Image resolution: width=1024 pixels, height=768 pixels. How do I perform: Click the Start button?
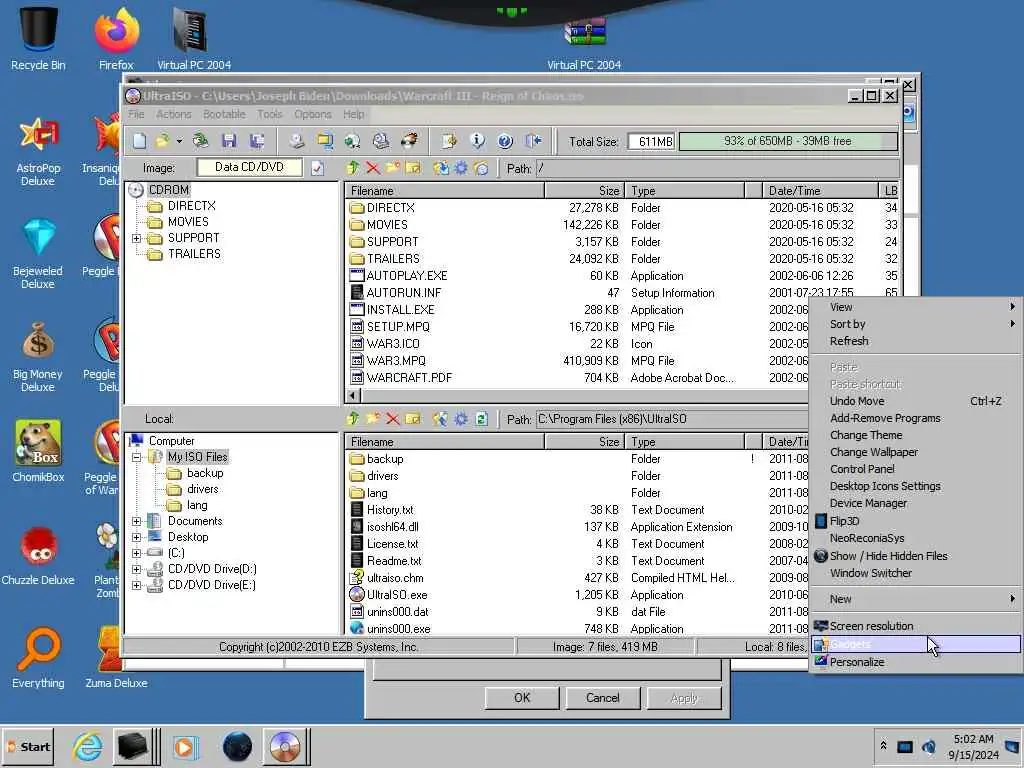click(x=29, y=746)
